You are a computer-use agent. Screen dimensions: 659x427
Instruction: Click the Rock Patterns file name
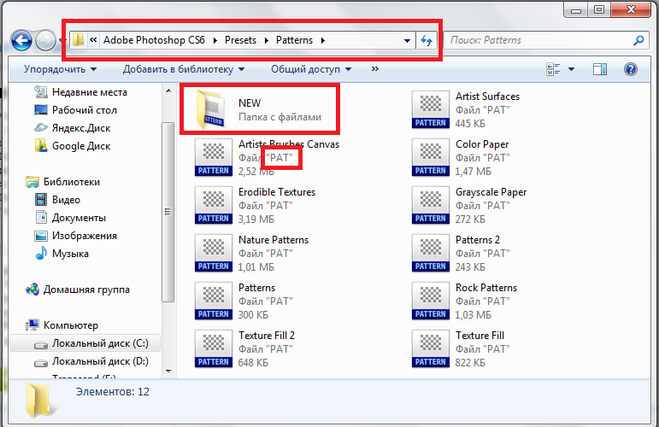pos(486,288)
